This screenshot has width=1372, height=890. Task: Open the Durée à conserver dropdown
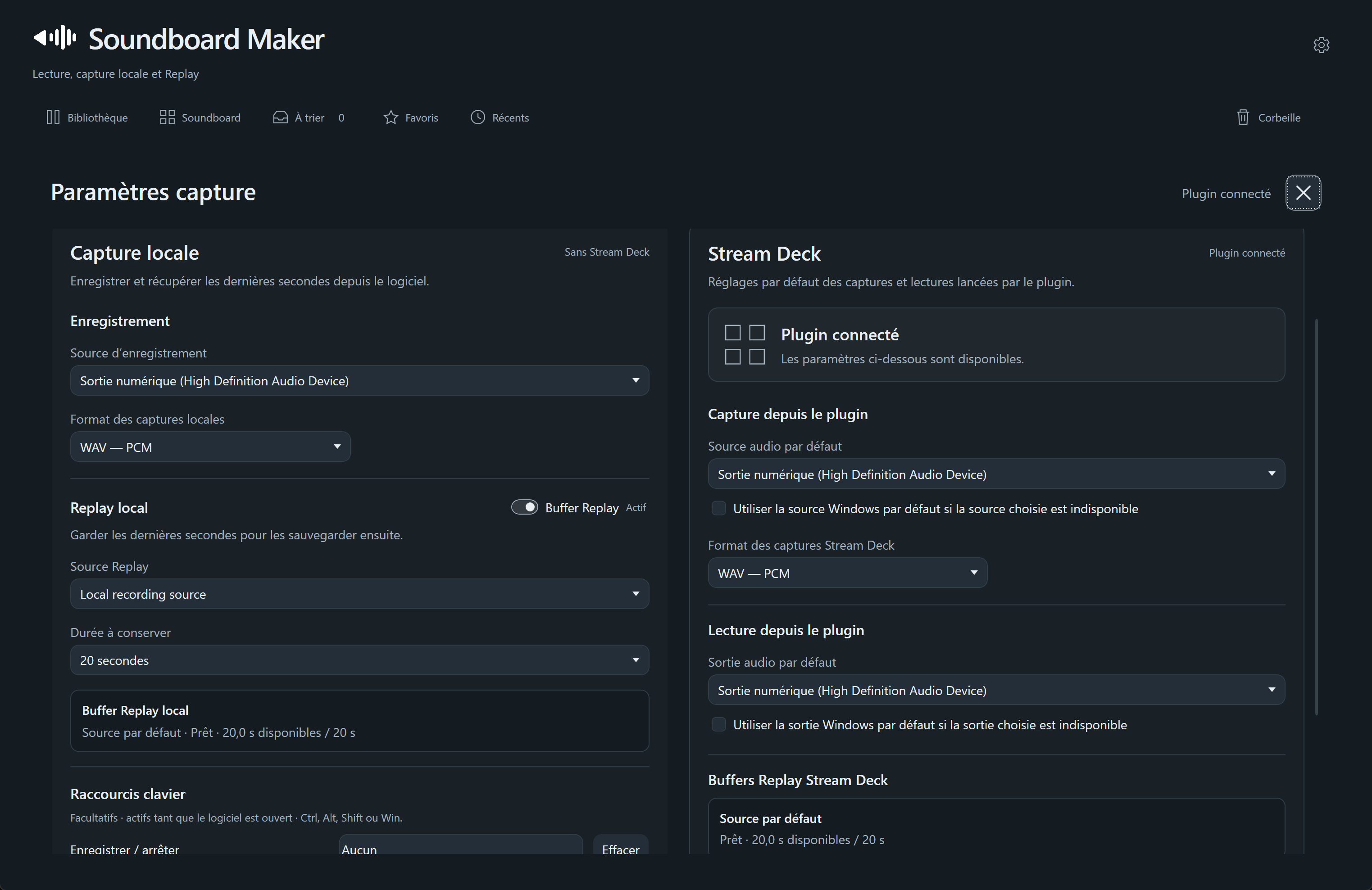[x=360, y=660]
